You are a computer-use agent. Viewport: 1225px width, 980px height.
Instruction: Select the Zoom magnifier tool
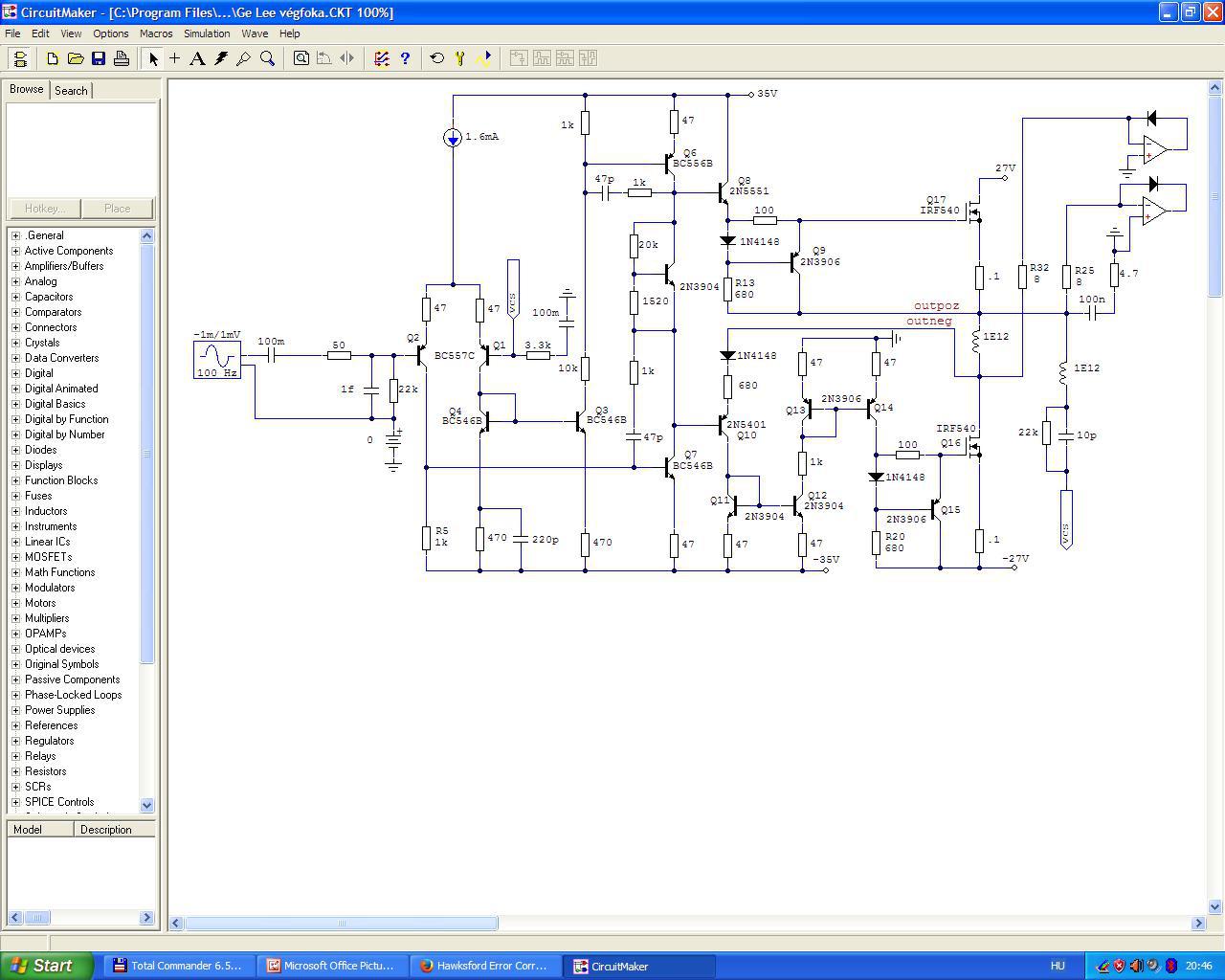(x=268, y=58)
